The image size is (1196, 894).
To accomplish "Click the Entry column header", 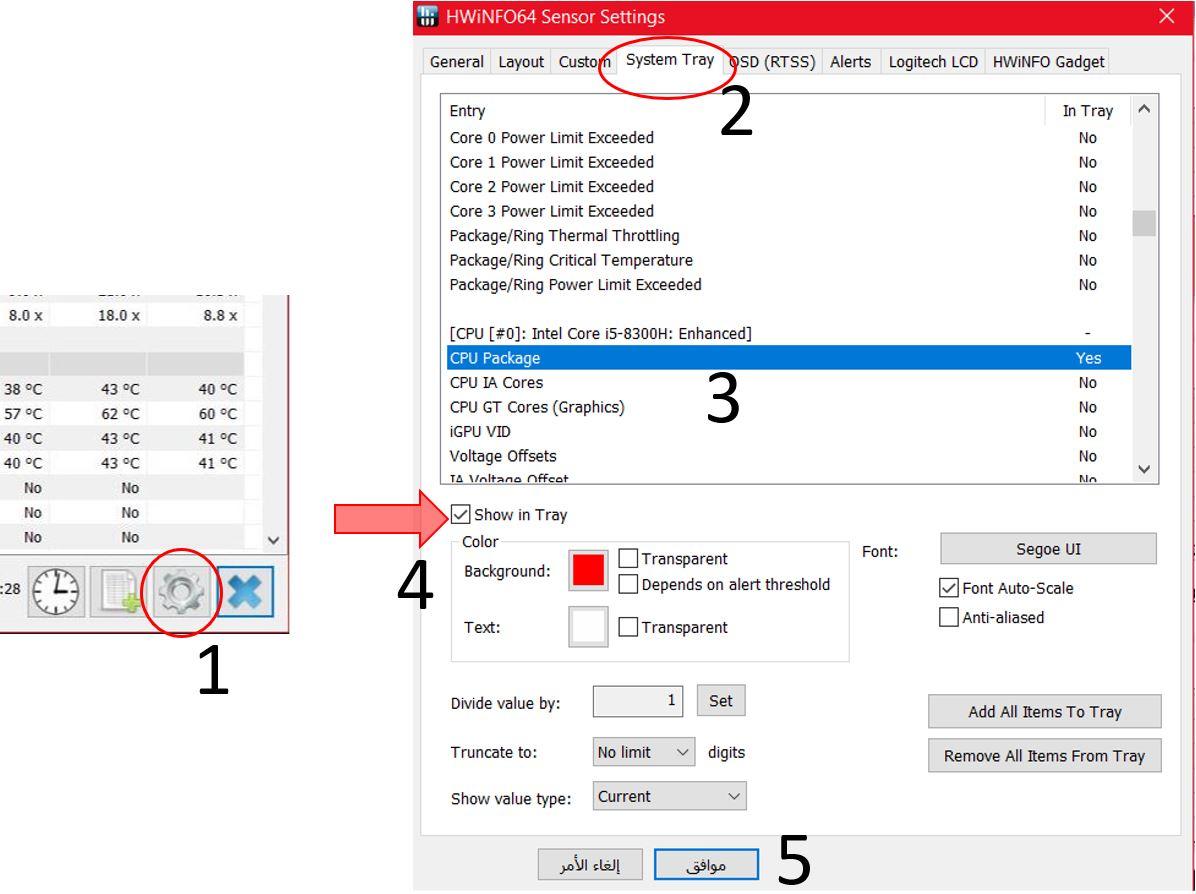I will click(743, 111).
